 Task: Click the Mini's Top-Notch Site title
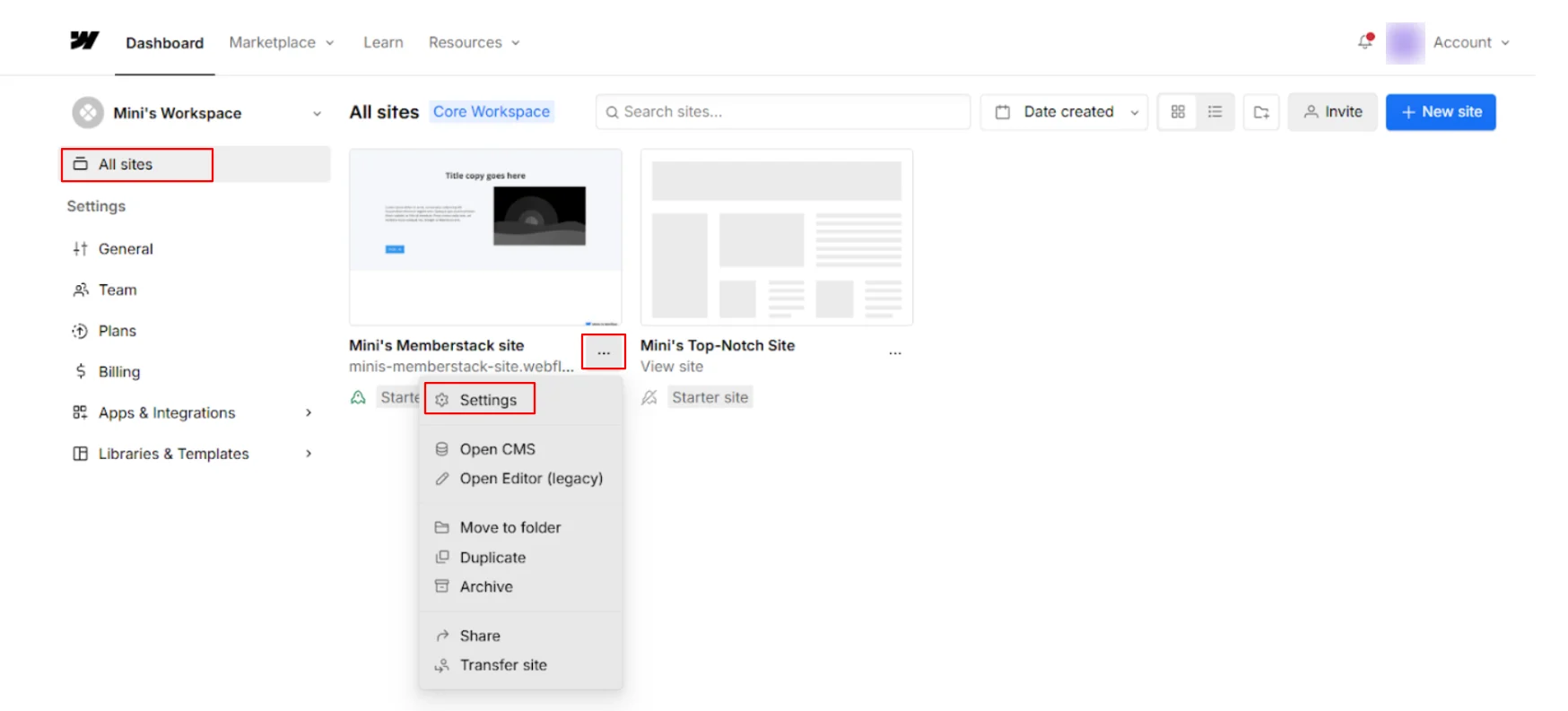pyautogui.click(x=718, y=345)
